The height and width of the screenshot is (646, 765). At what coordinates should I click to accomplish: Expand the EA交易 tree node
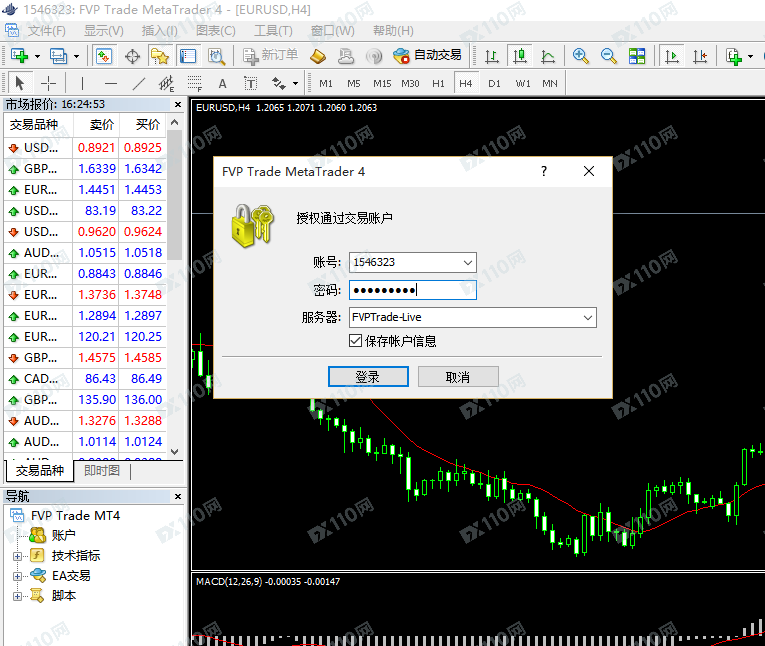tap(17, 576)
